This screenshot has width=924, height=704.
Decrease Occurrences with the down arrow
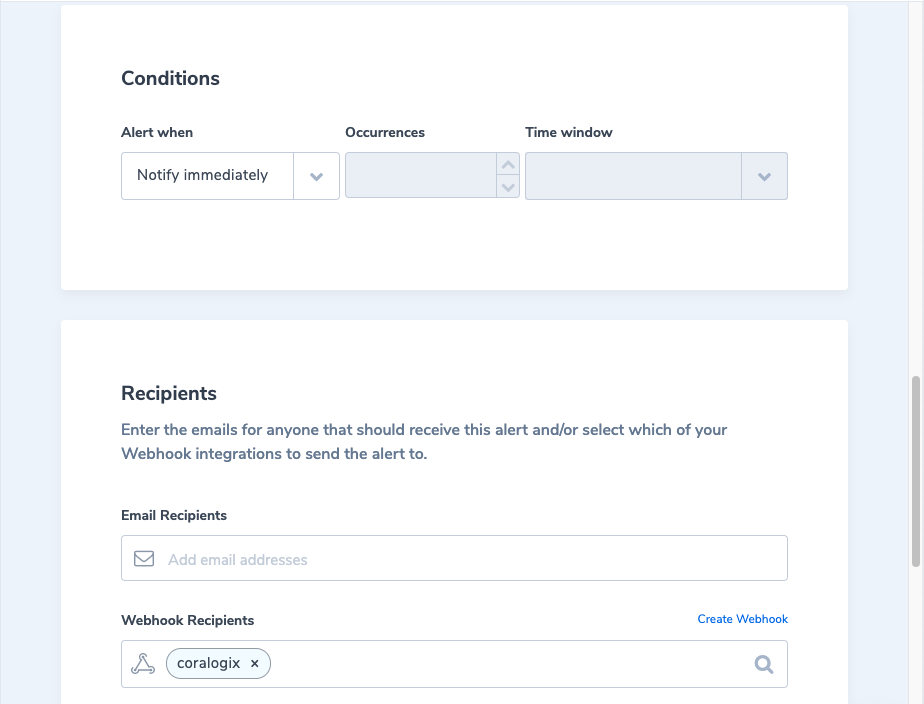(508, 187)
